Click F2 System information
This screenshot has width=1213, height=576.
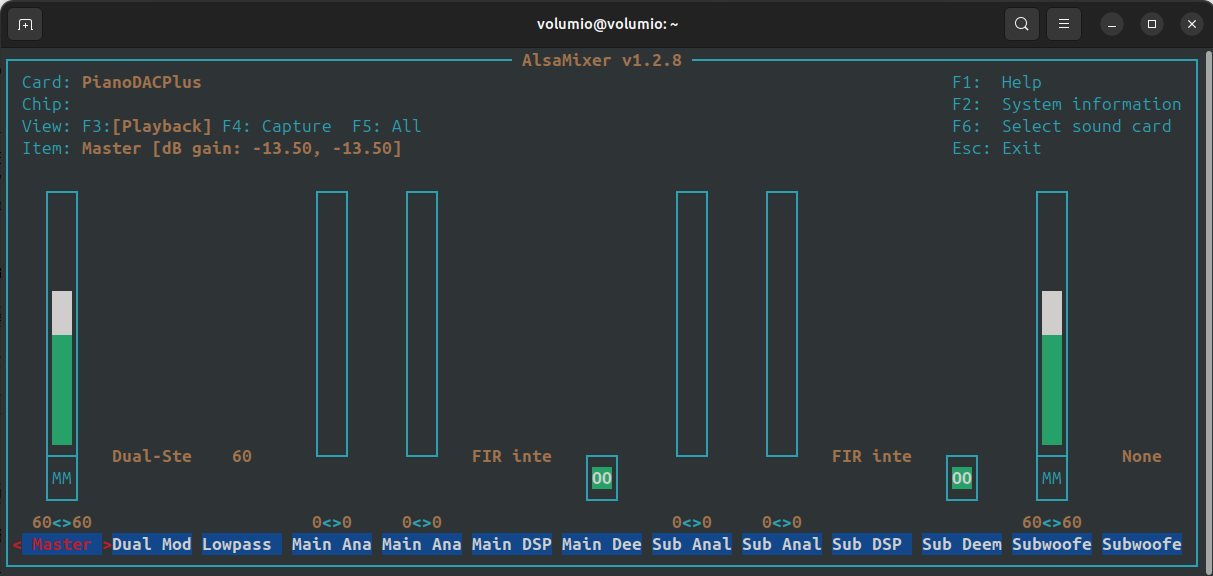pos(1066,104)
